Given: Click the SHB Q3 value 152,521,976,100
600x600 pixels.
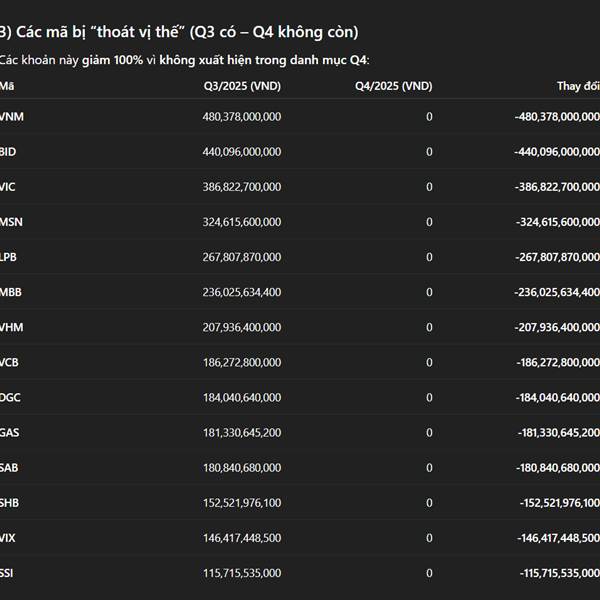Looking at the screenshot, I should [241, 502].
